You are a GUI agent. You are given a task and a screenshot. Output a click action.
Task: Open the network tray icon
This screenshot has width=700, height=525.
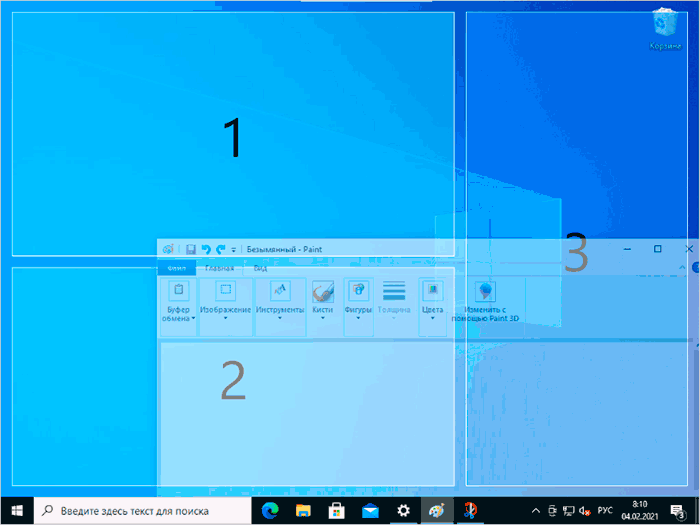tap(568, 511)
